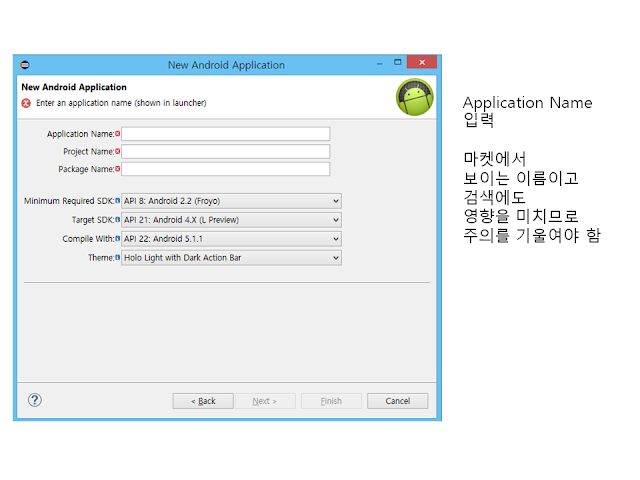Open the Minimum Required SDK dropdown
This screenshot has width=640, height=480.
[x=231, y=201]
